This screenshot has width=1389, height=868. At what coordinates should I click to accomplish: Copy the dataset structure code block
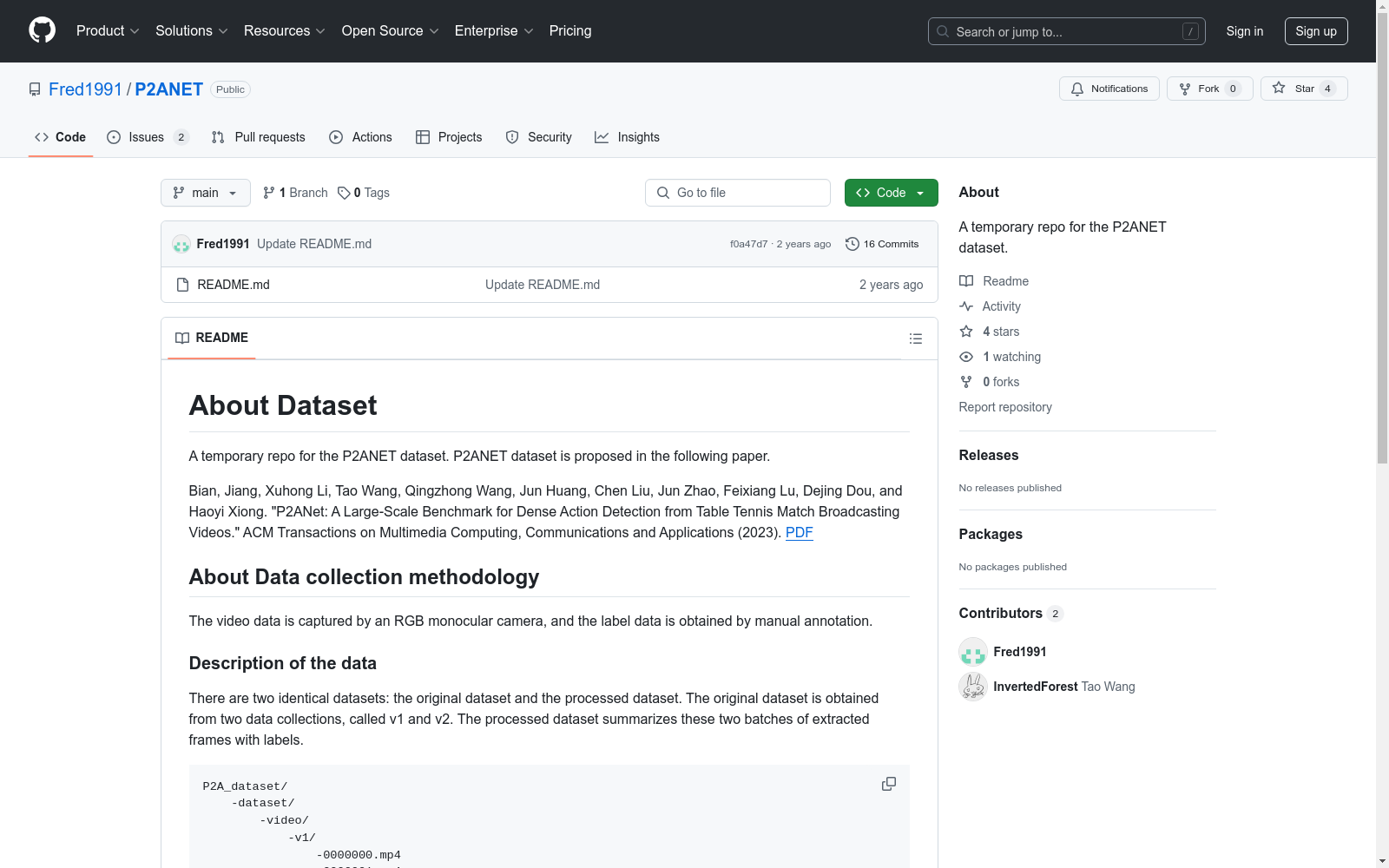coord(889,784)
